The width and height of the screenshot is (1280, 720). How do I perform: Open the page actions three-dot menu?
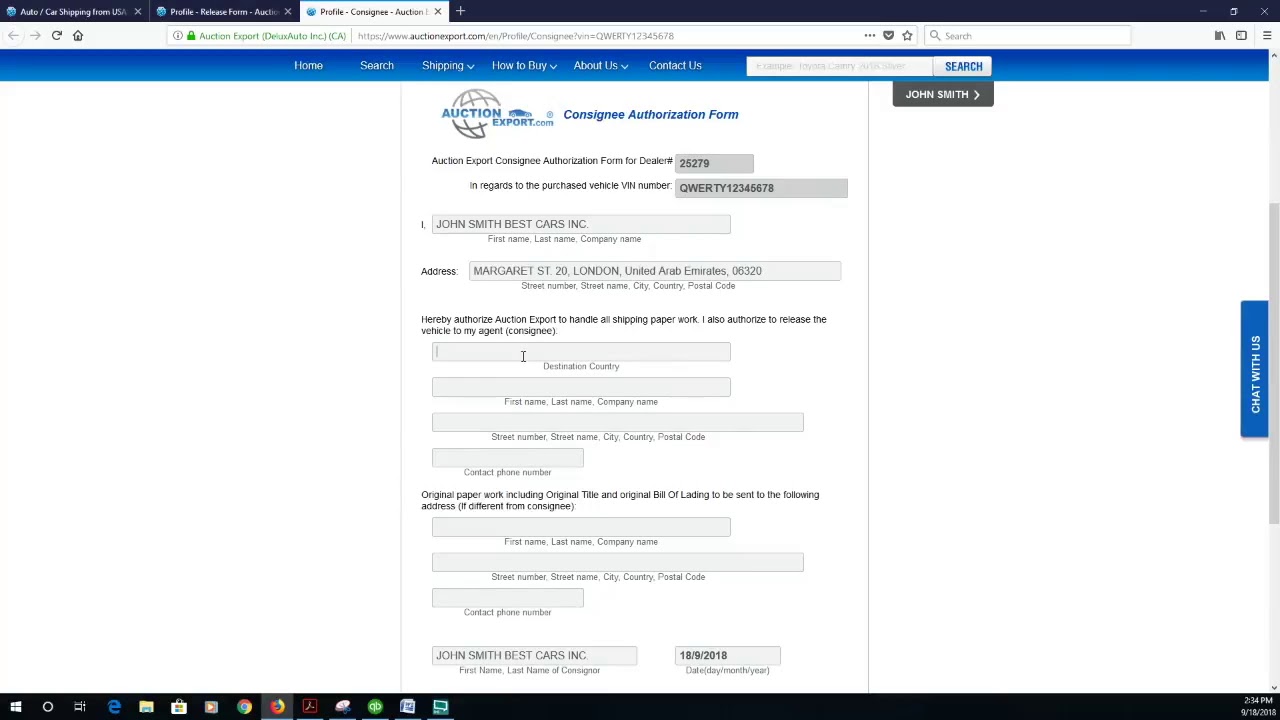(x=870, y=36)
